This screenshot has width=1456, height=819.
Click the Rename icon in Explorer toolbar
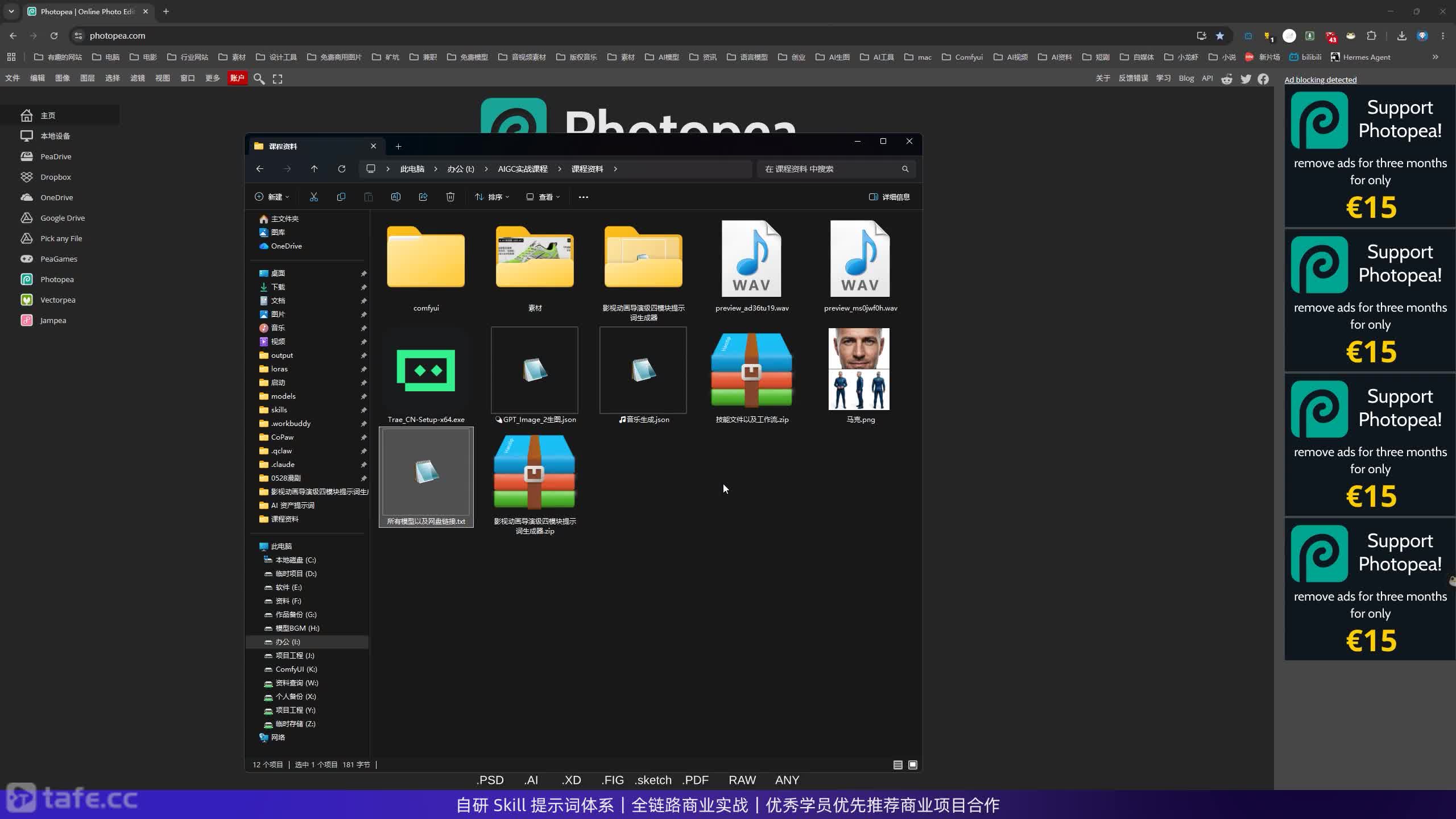[395, 197]
